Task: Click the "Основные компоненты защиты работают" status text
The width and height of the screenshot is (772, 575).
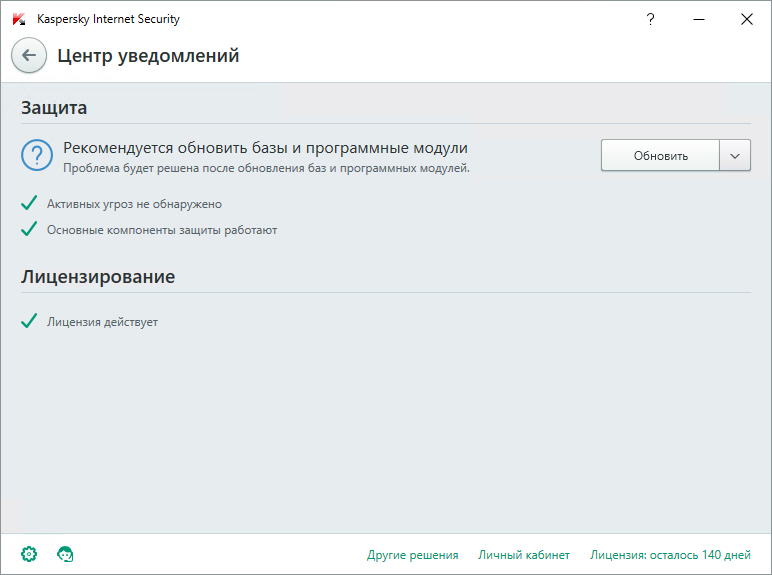Action: (162, 230)
